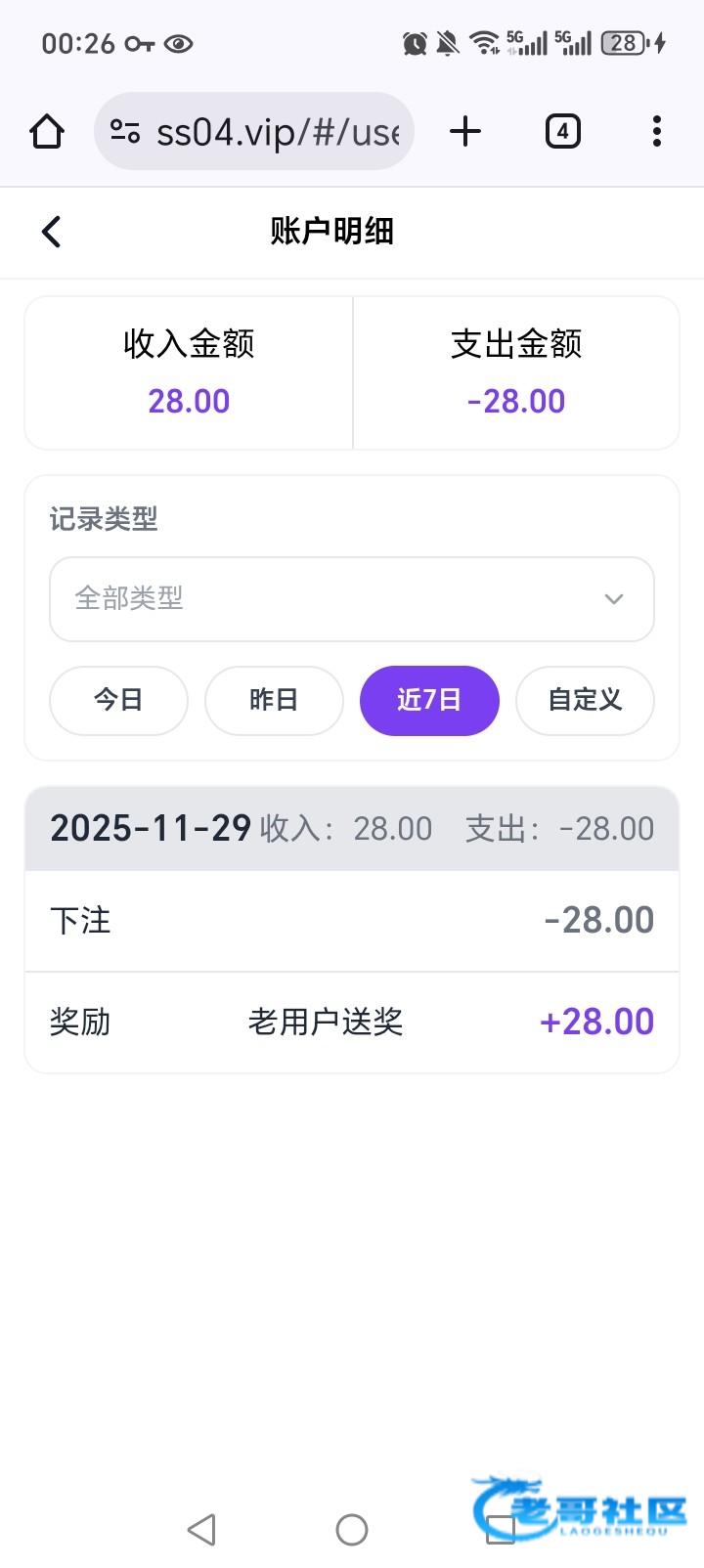Open the 全部类型 record type dropdown
This screenshot has width=704, height=1568.
click(332, 598)
